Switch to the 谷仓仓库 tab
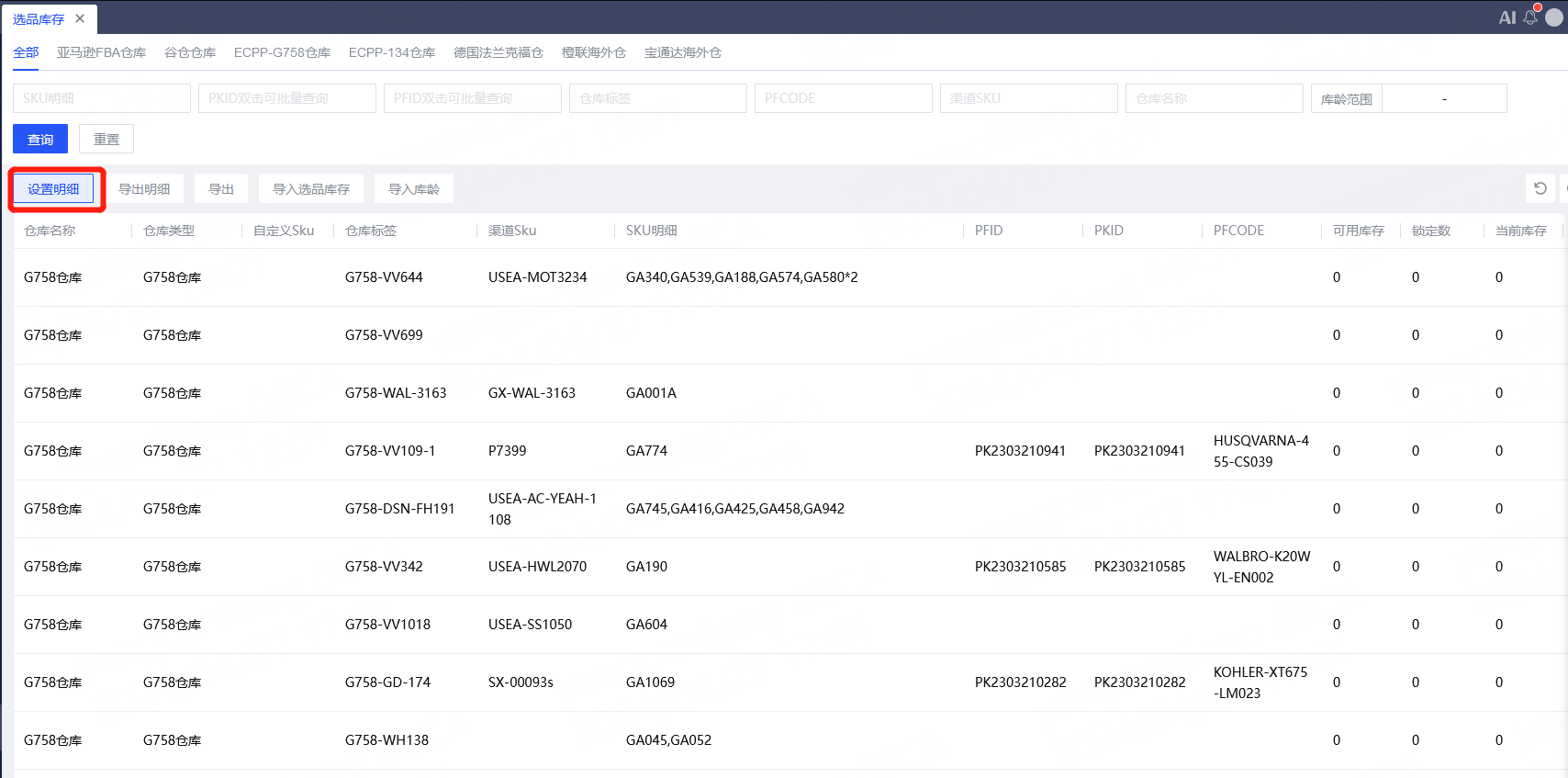The image size is (1568, 778). click(x=190, y=52)
